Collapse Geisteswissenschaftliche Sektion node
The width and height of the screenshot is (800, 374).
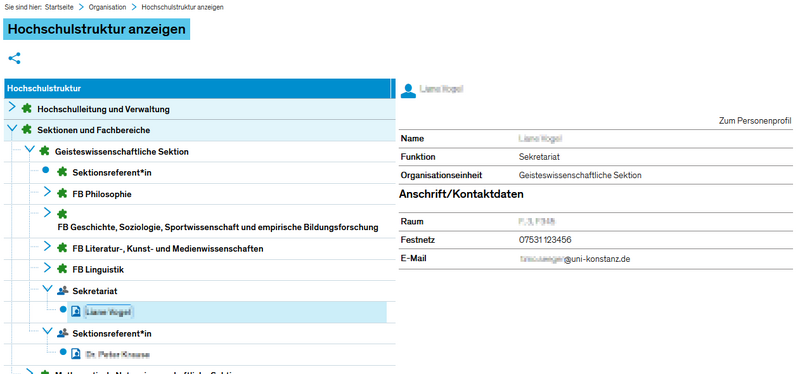click(30, 150)
